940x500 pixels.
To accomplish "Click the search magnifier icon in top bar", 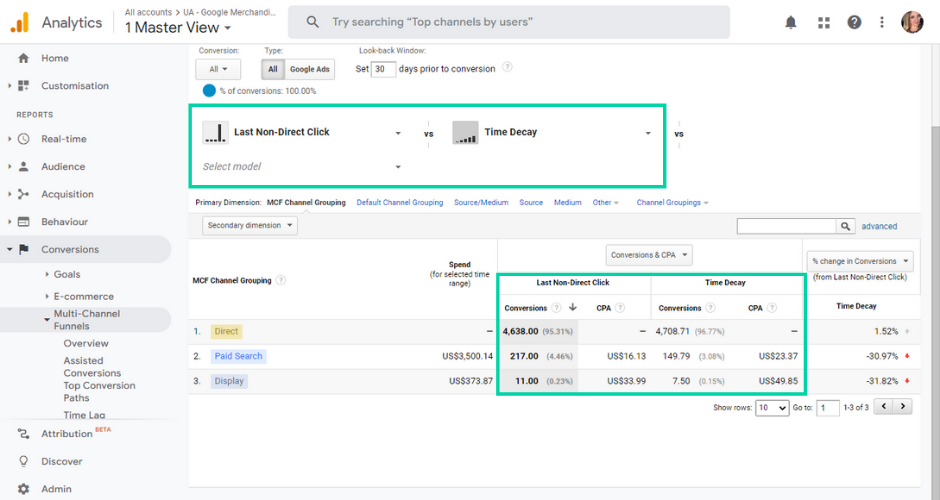I will (x=312, y=22).
